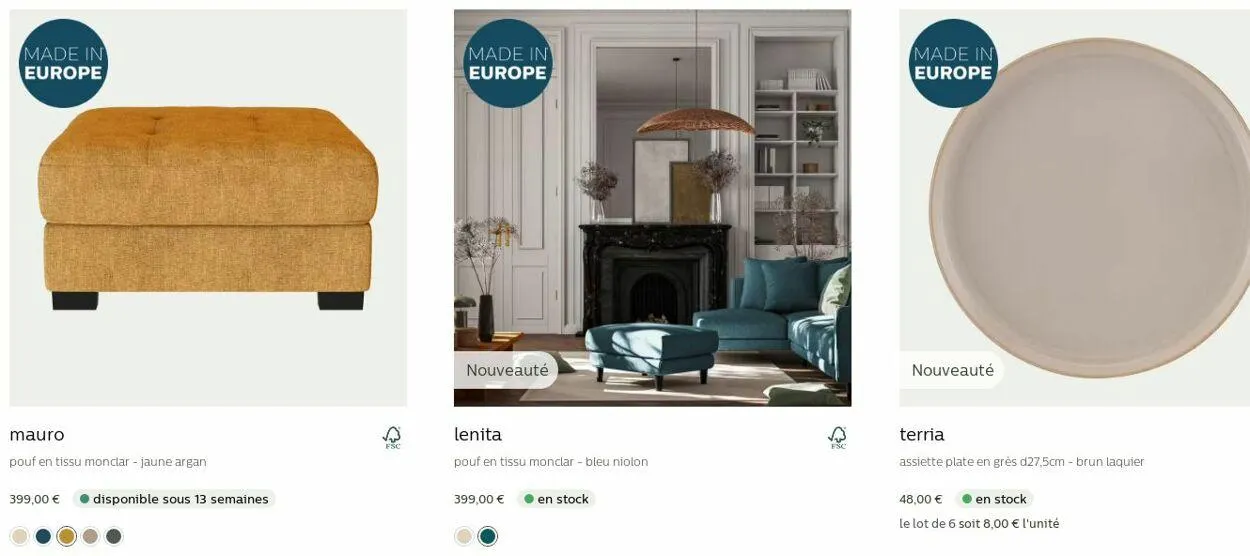Choose the dark grey swatch for mauro
The width and height of the screenshot is (1250, 556).
pyautogui.click(x=114, y=536)
